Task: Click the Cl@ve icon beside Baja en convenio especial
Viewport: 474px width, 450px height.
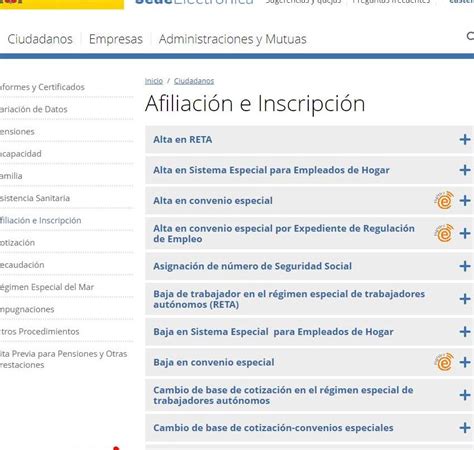Action: point(444,362)
